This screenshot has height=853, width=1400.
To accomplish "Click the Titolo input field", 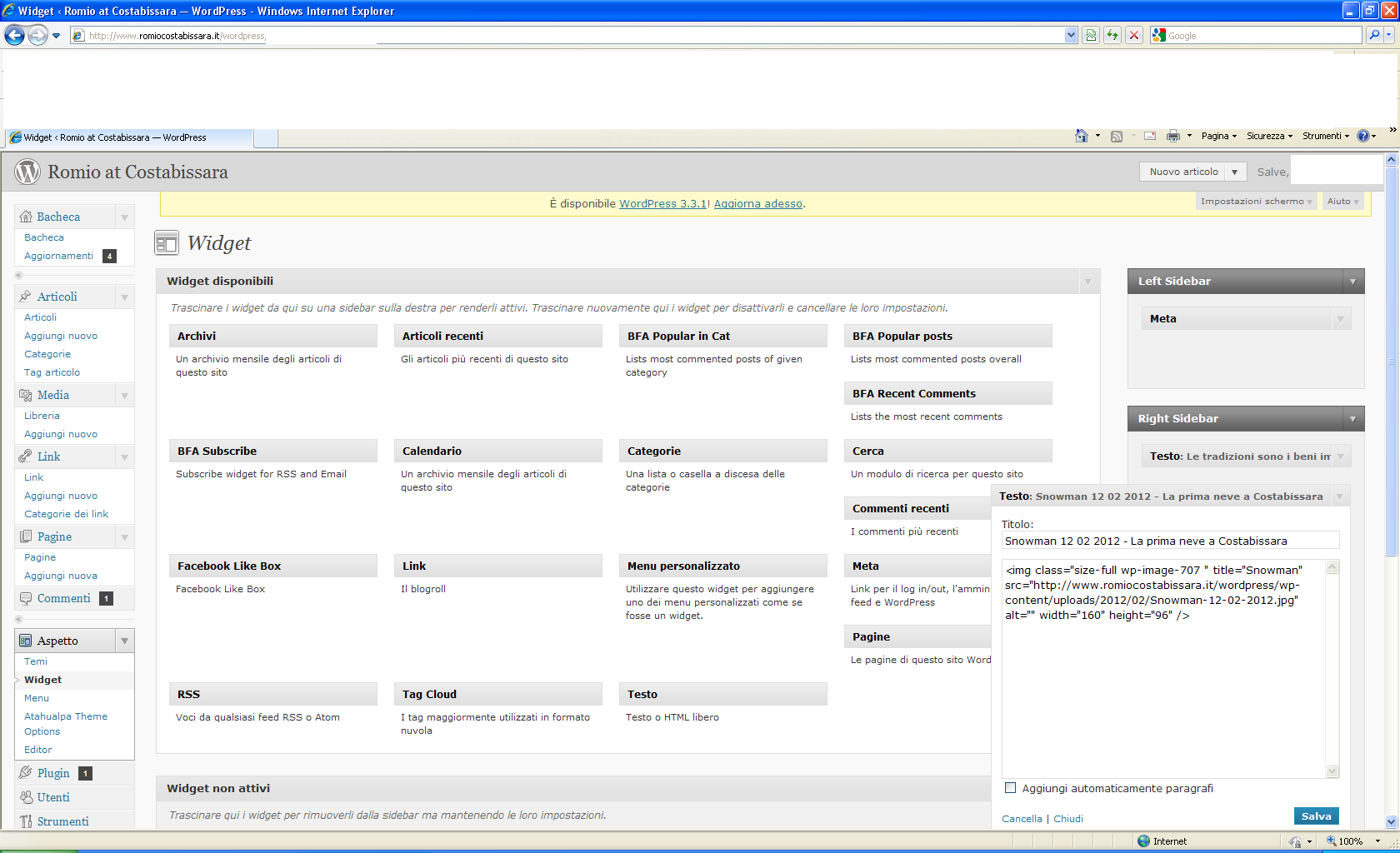I will 1170,541.
